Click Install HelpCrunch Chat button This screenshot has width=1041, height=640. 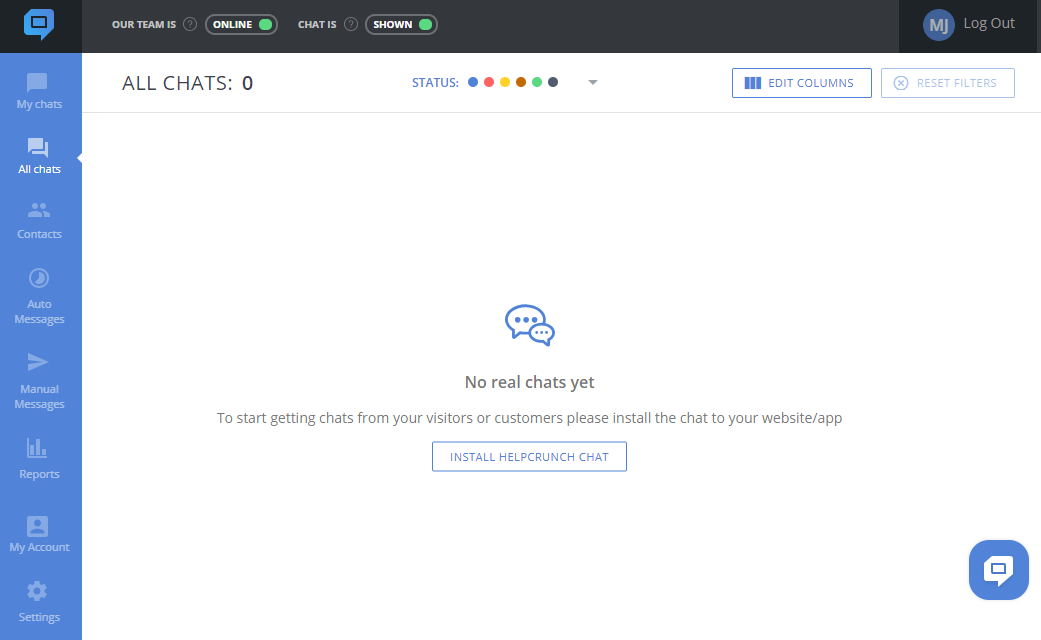click(529, 457)
